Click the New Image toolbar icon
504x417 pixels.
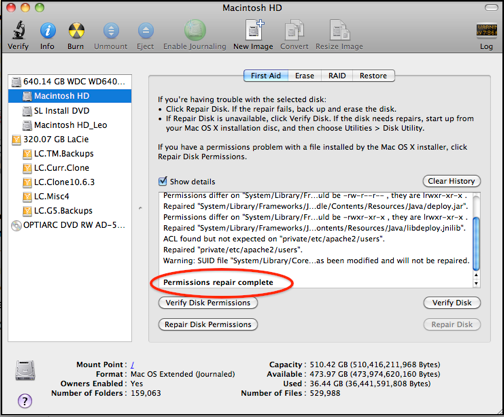(x=255, y=30)
